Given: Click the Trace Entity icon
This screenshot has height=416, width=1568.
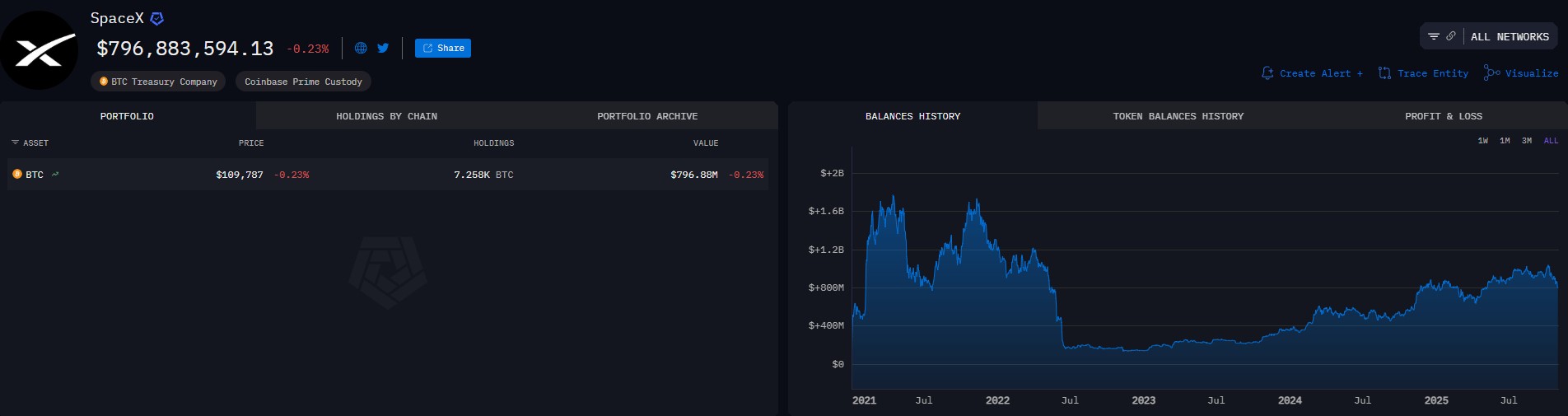Looking at the screenshot, I should pos(1384,73).
